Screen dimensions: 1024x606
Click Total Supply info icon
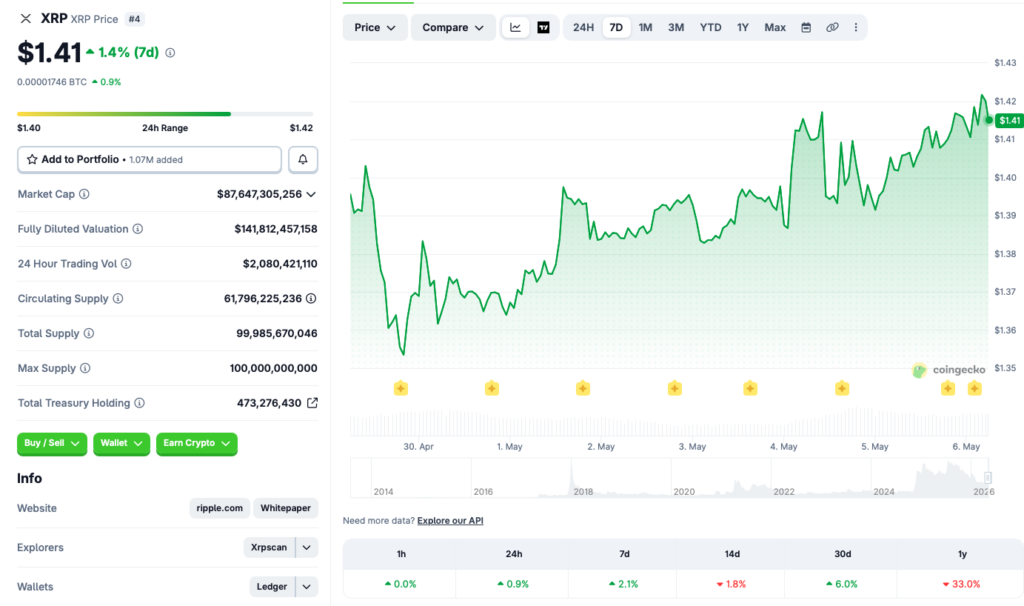(x=89, y=333)
